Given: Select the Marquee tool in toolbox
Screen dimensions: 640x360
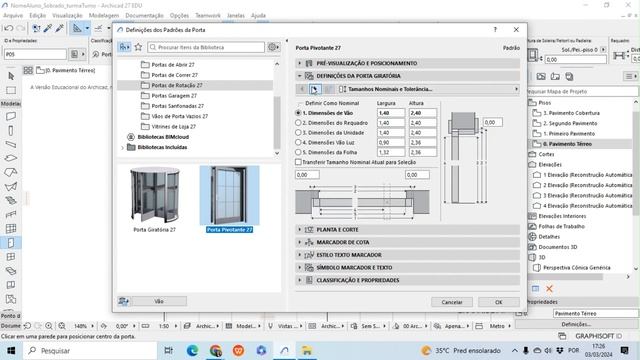Looking at the screenshot, I should (11, 90).
